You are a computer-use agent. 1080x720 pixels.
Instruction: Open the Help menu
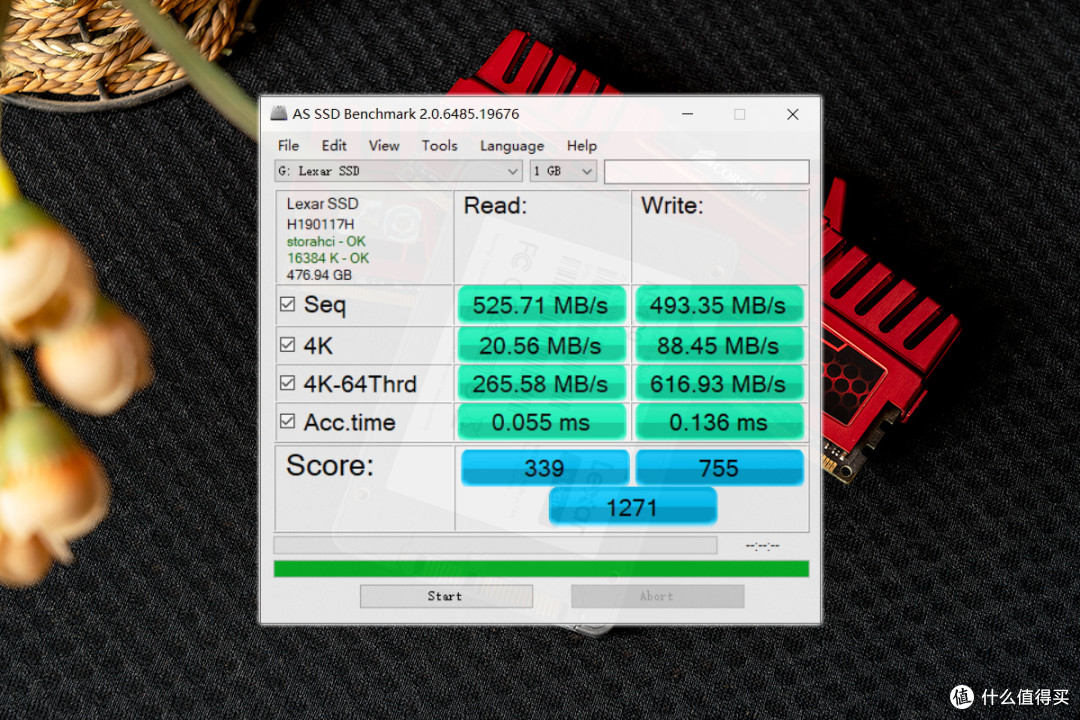[x=581, y=145]
